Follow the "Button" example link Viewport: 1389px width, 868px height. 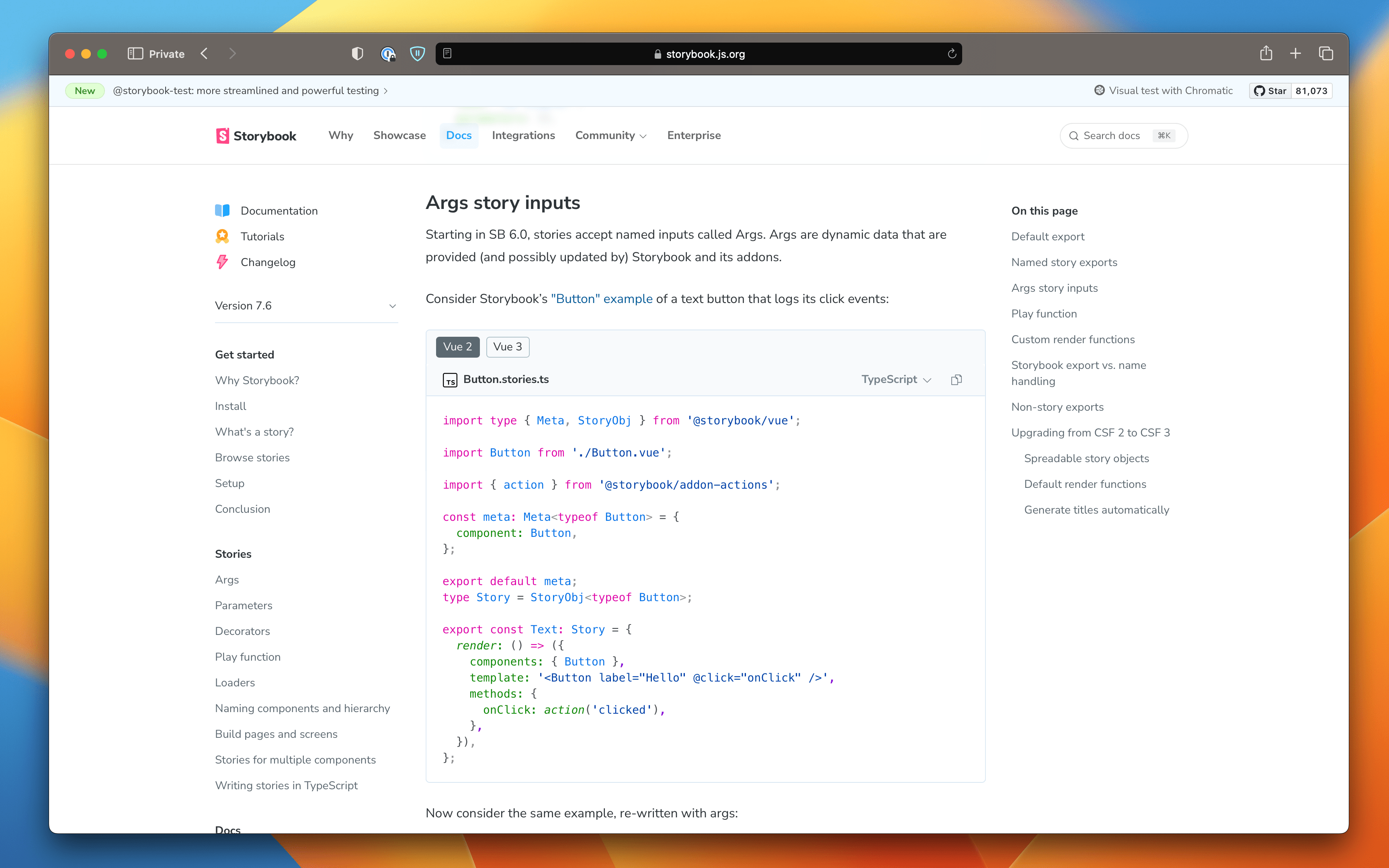click(602, 299)
